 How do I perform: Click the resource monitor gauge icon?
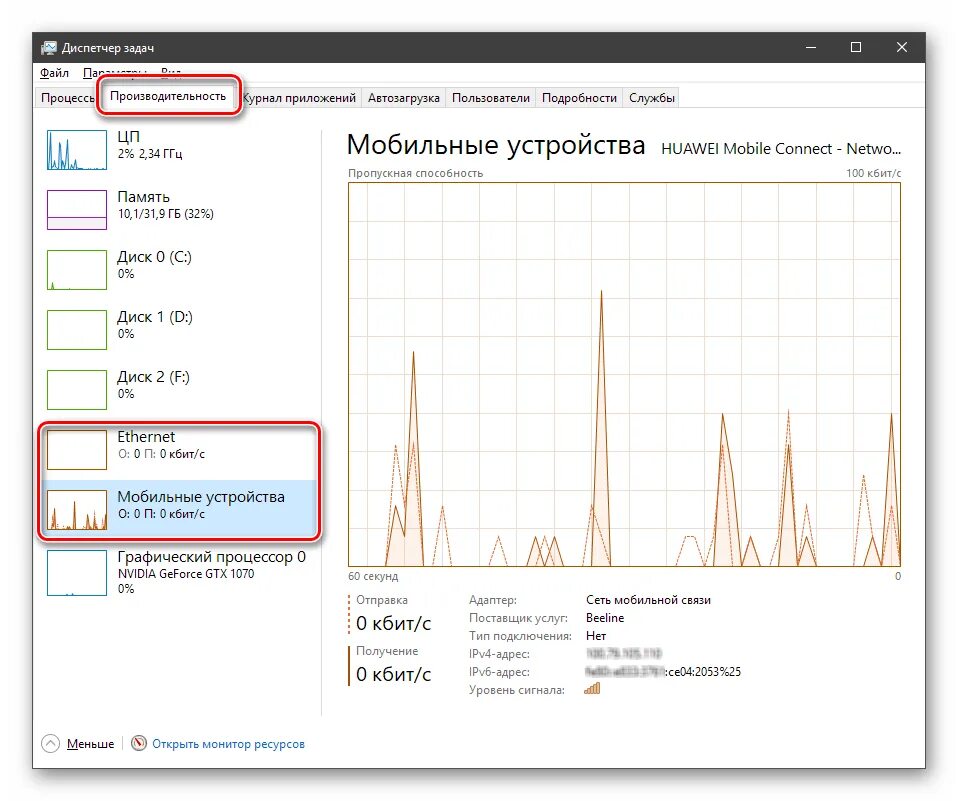(139, 743)
